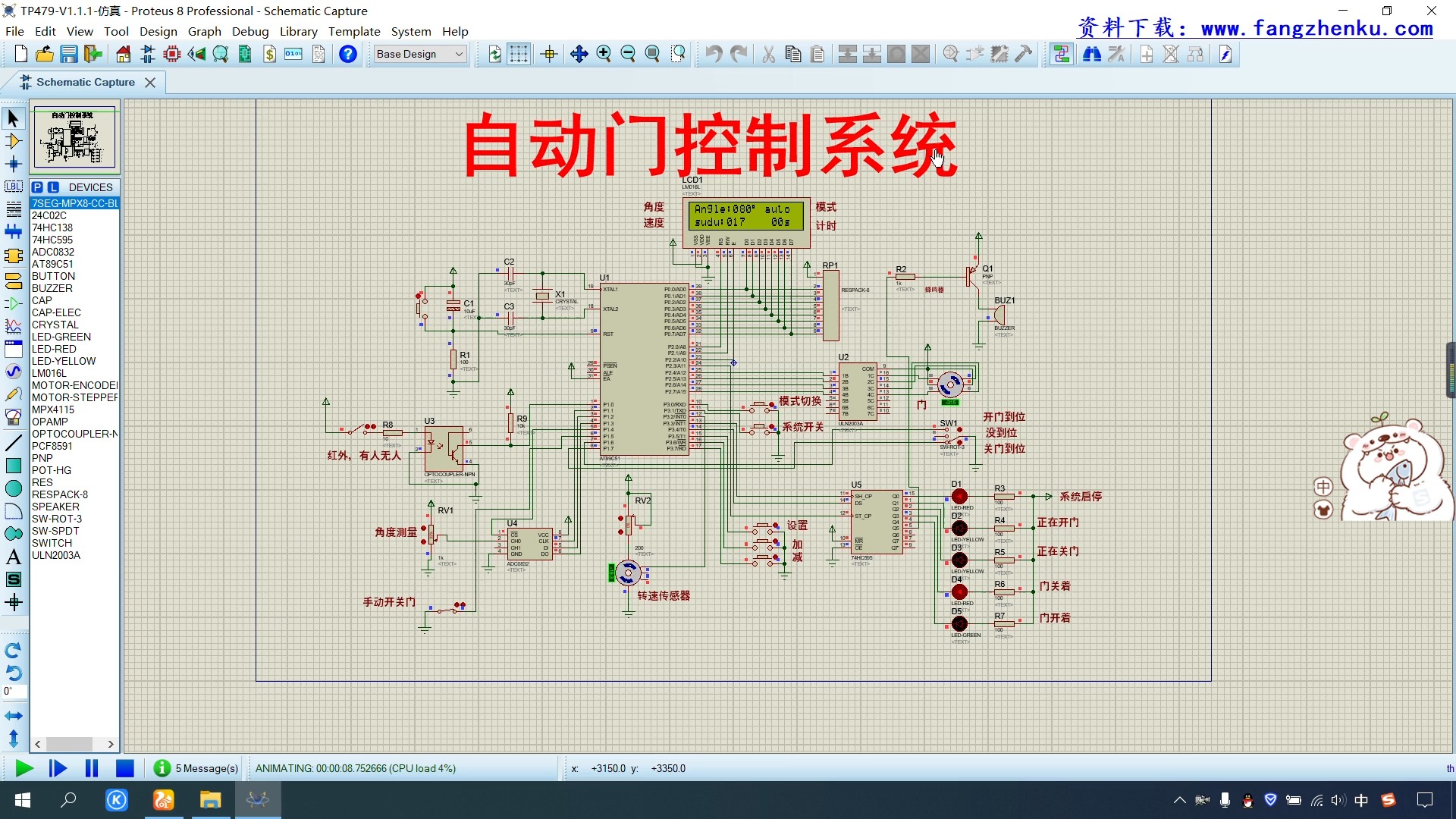Screen dimensions: 1456x819
Task: Stop the simulation
Action: tap(125, 768)
